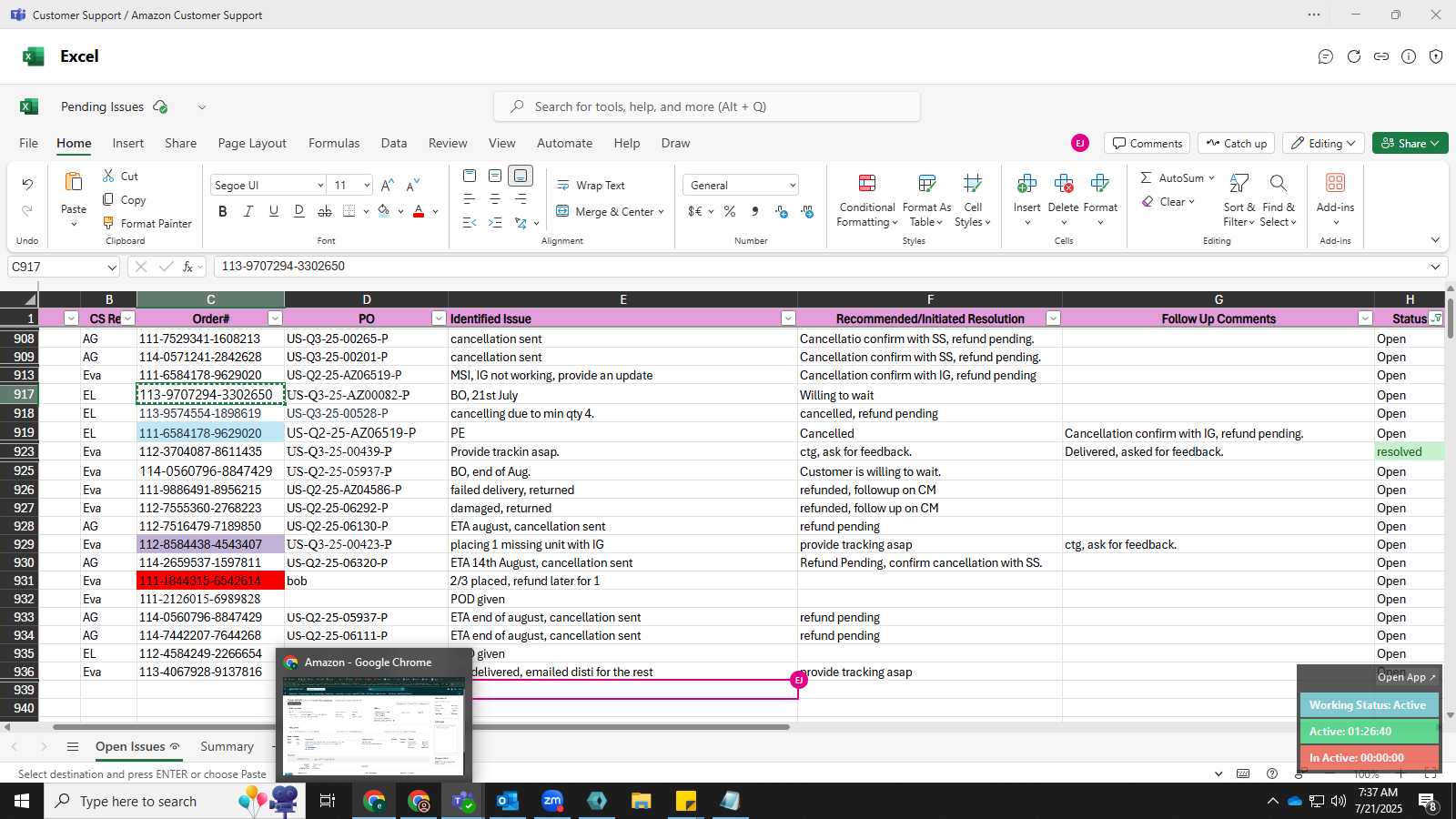The width and height of the screenshot is (1456, 819).
Task: Click the Catch up button
Action: (1236, 144)
